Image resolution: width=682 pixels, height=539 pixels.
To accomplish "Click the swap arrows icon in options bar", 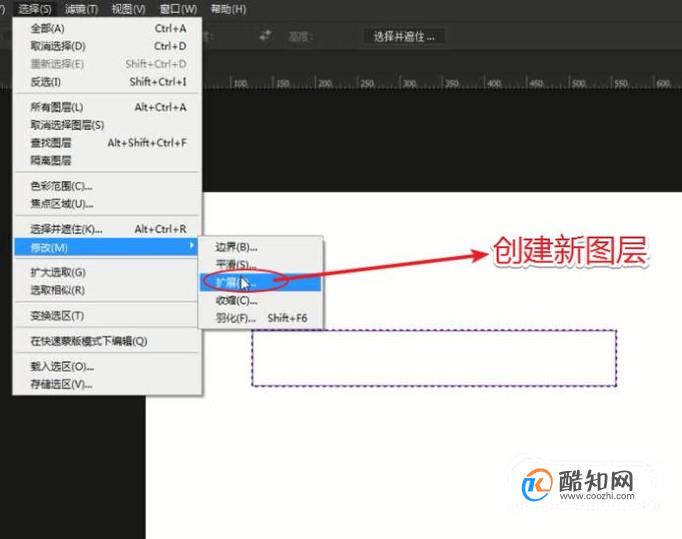I will [265, 35].
